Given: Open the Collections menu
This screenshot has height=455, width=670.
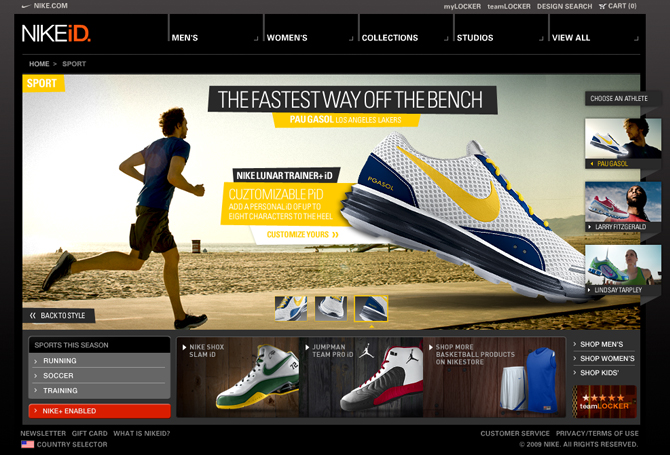Looking at the screenshot, I should [x=390, y=38].
